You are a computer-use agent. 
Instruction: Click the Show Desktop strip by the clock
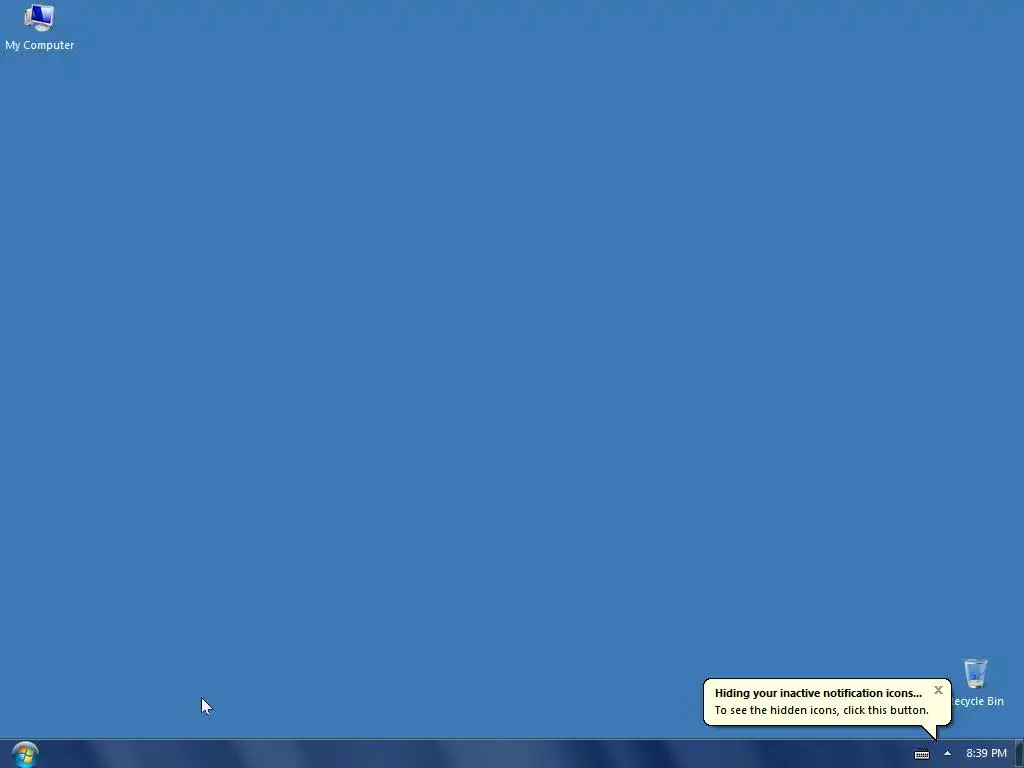coord(1019,754)
